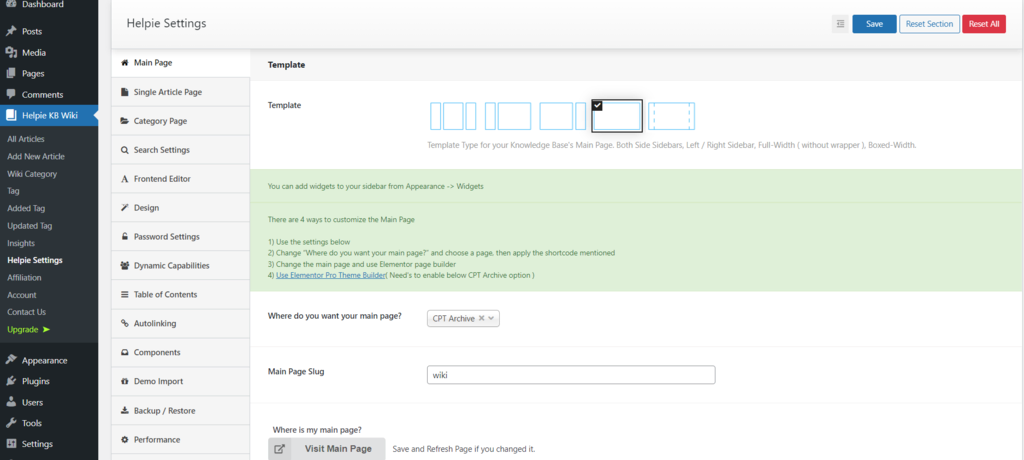
Task: Expand the Upgrade menu arrow
Action: (x=46, y=329)
